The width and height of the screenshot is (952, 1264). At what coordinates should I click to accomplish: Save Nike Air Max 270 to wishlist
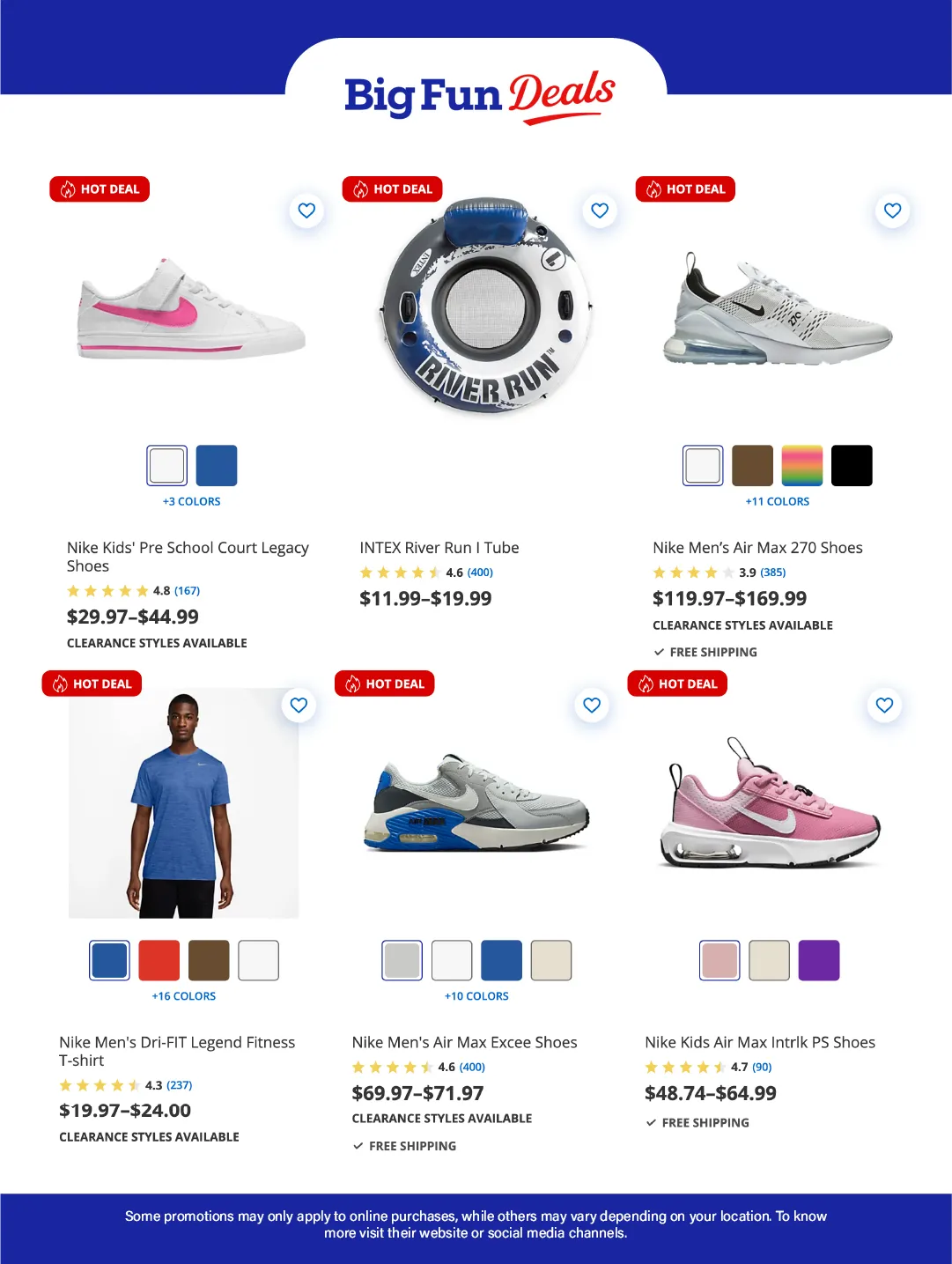tap(892, 211)
